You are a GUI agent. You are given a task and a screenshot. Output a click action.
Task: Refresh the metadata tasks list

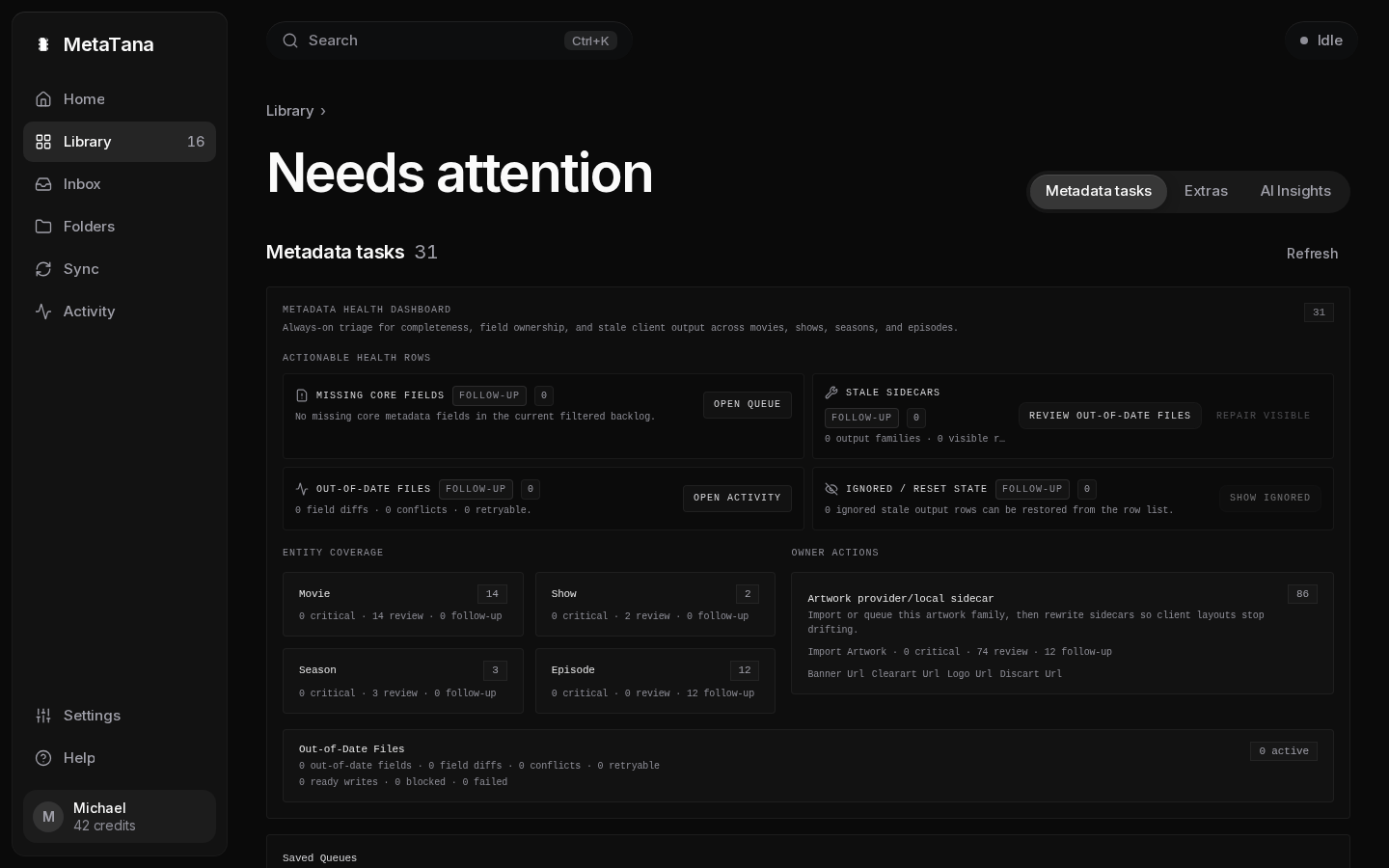[1312, 254]
